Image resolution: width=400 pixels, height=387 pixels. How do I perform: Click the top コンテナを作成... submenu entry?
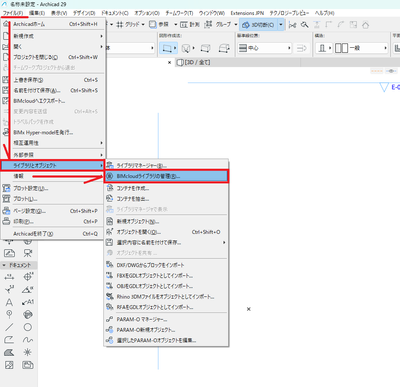166,188
